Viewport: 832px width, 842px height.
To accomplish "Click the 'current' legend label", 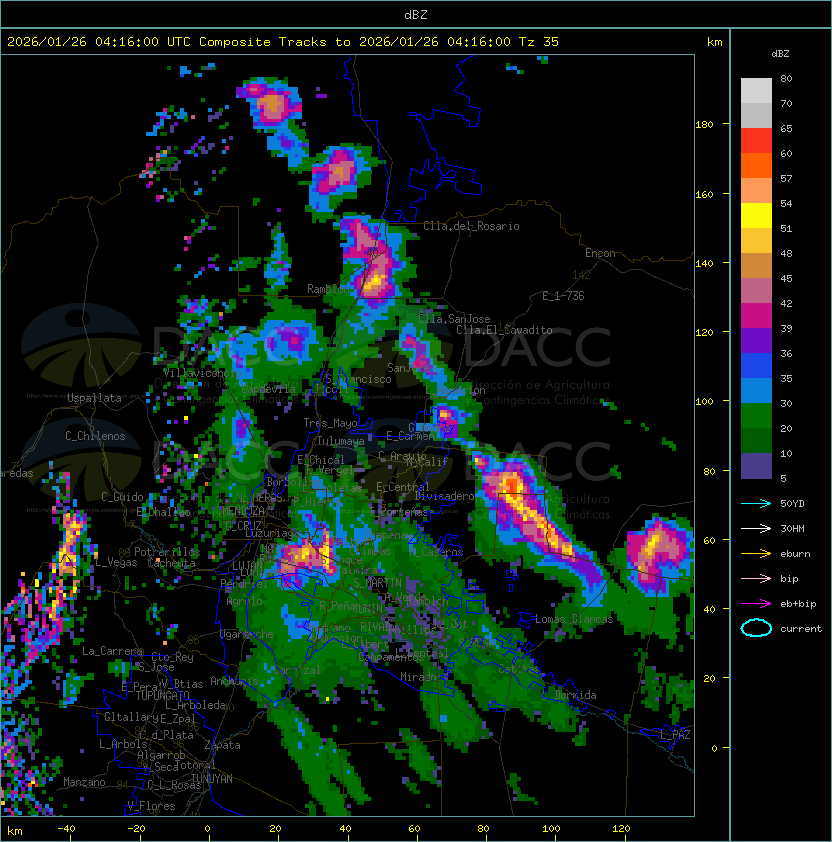I will tap(801, 629).
